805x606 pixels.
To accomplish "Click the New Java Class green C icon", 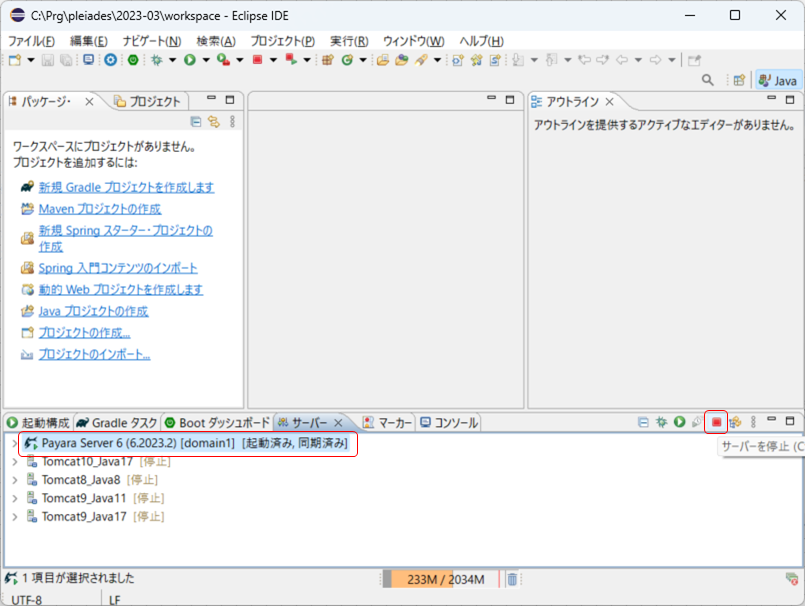I will (x=348, y=60).
